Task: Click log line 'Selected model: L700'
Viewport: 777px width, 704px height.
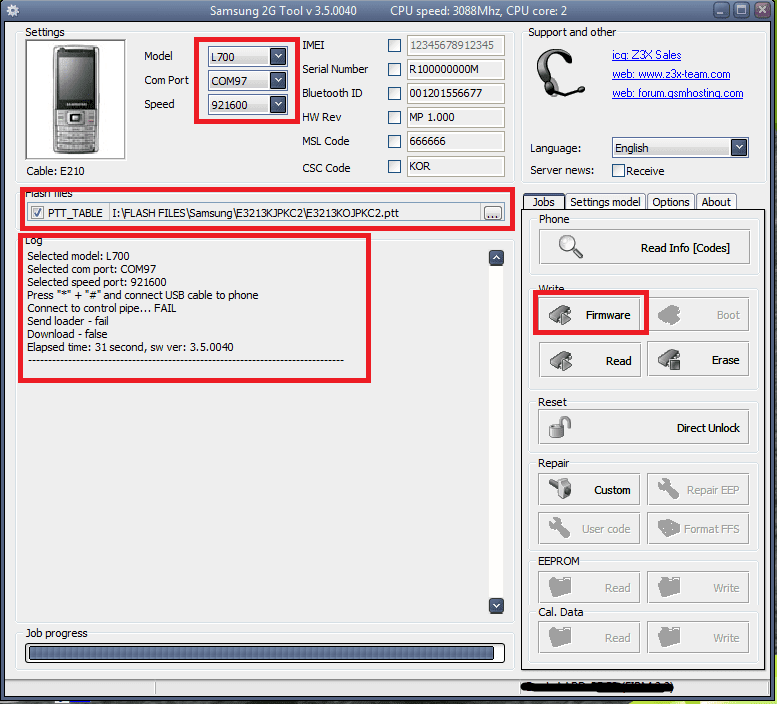Action: 78,256
